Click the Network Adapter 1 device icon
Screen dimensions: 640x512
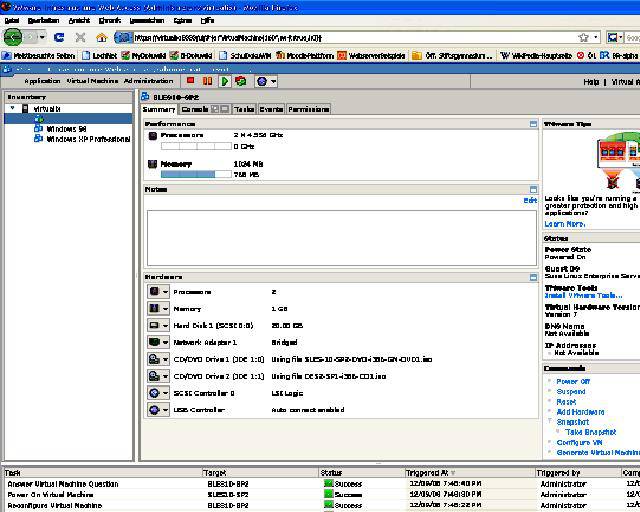click(x=155, y=342)
